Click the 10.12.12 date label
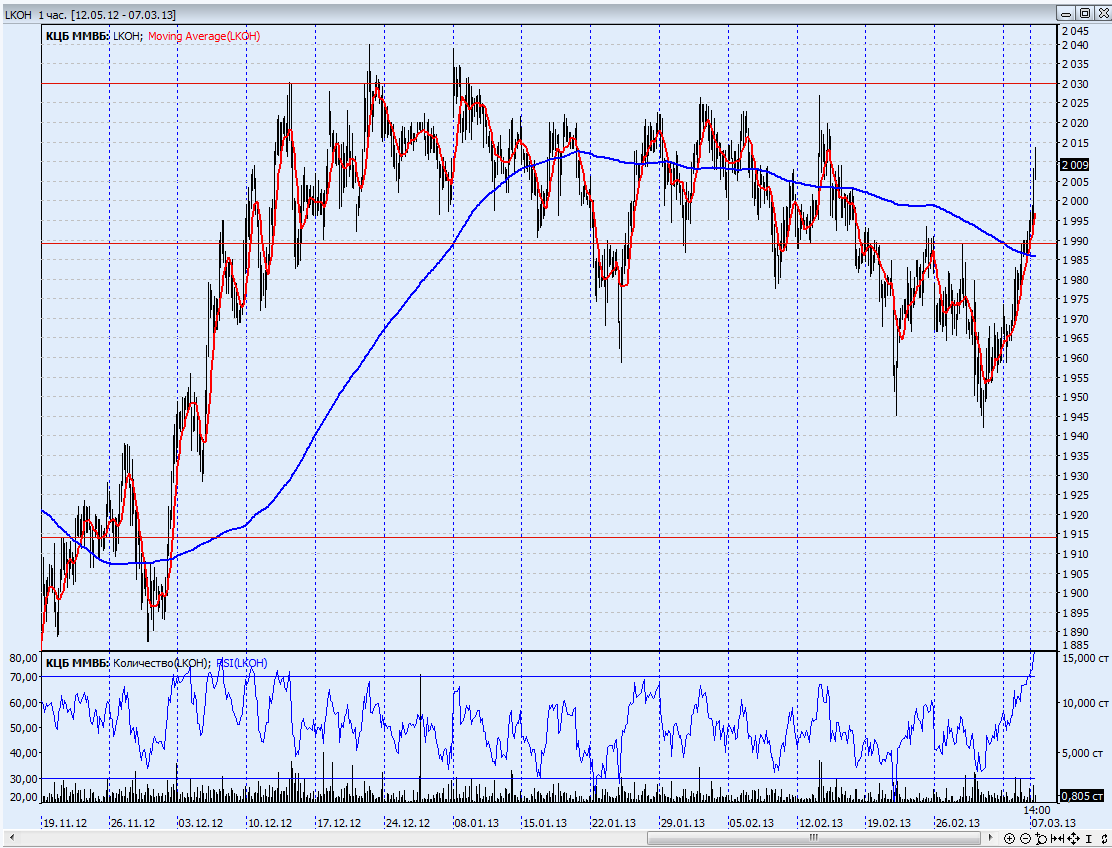The width and height of the screenshot is (1112, 848). pos(270,823)
